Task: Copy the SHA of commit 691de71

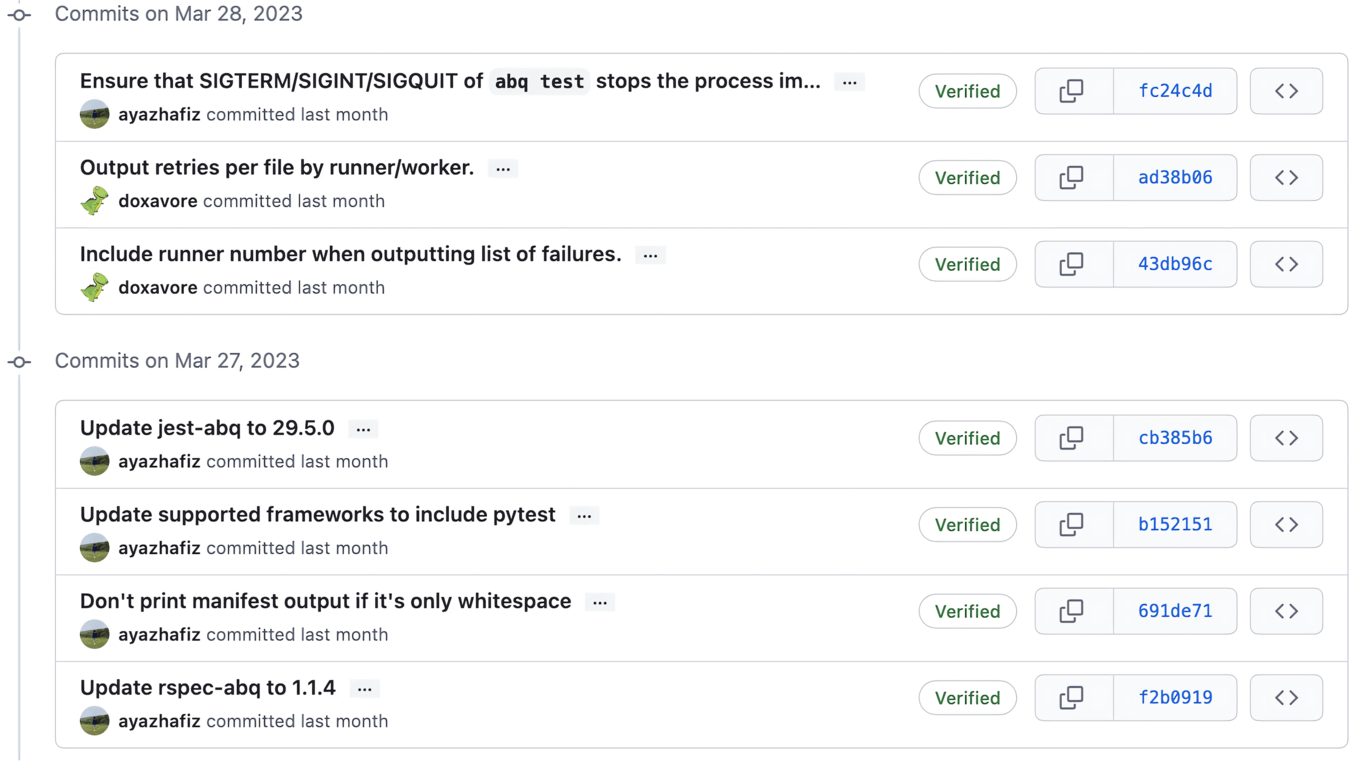Action: (1073, 611)
